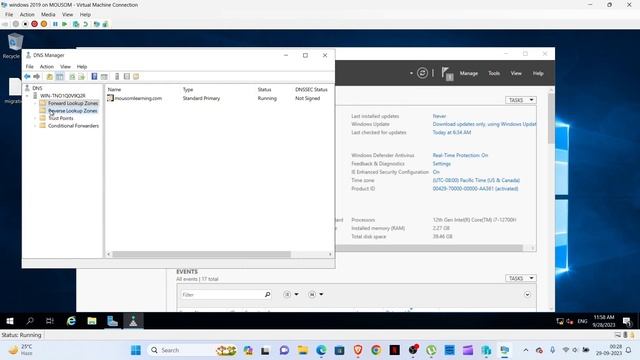Expand Conditional Forwarders tree node
Screen dimensions: 640x360
pos(35,126)
